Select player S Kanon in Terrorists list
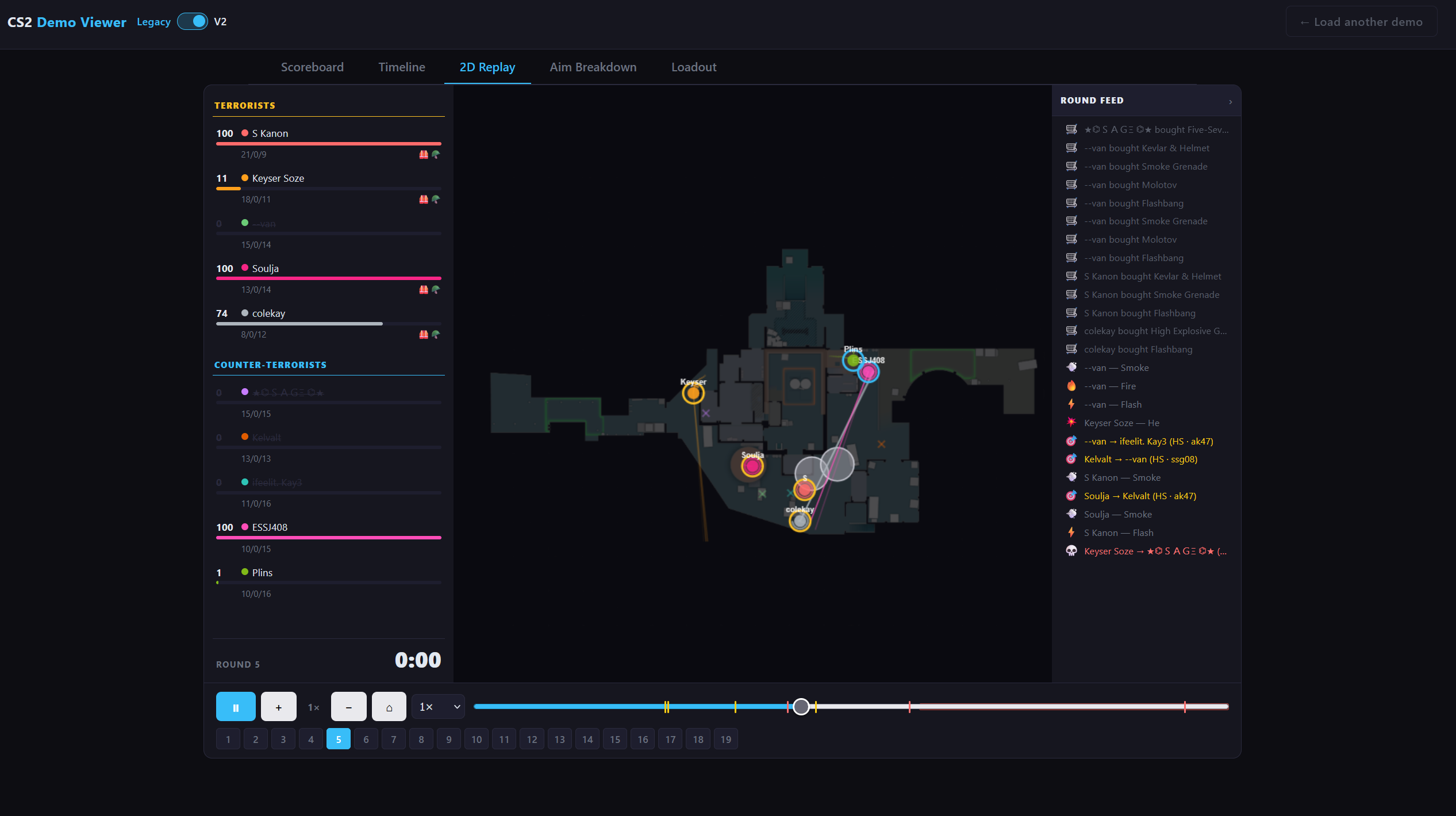Viewport: 1456px width, 816px height. point(329,143)
